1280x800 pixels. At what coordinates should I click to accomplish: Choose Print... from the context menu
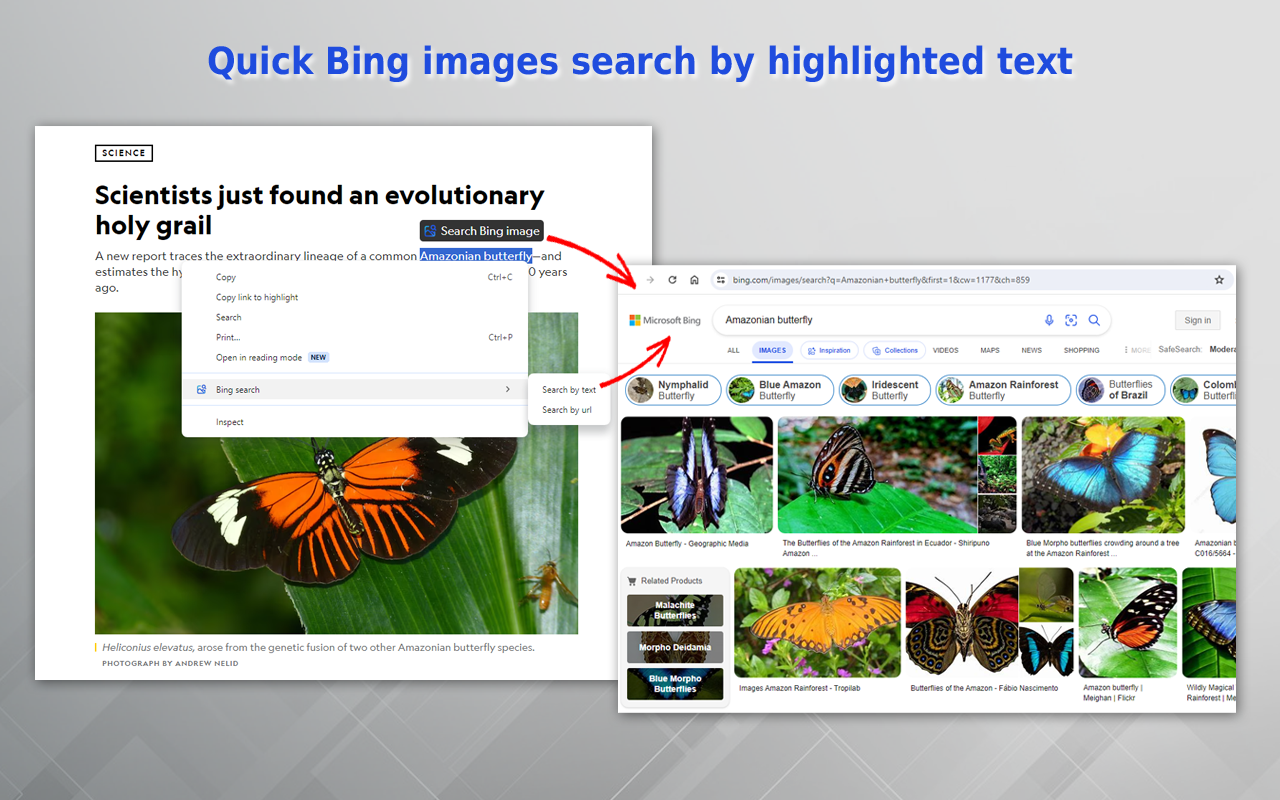coord(354,337)
